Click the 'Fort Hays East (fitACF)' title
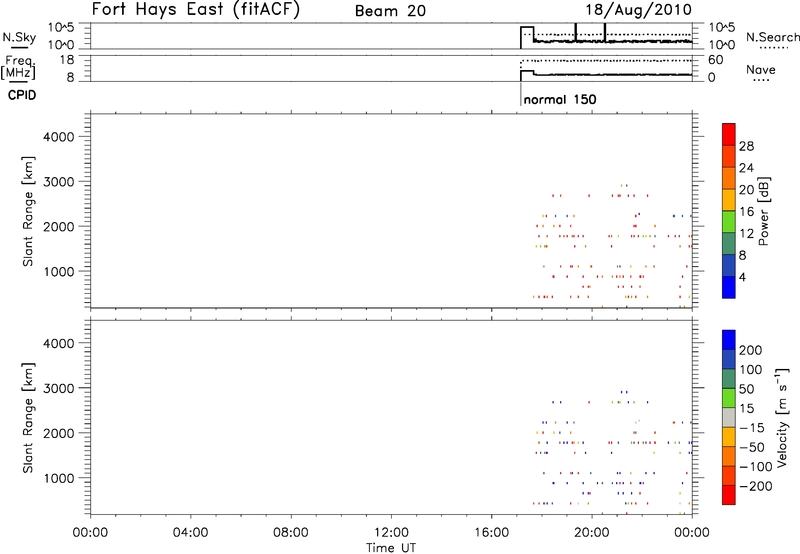 196,10
